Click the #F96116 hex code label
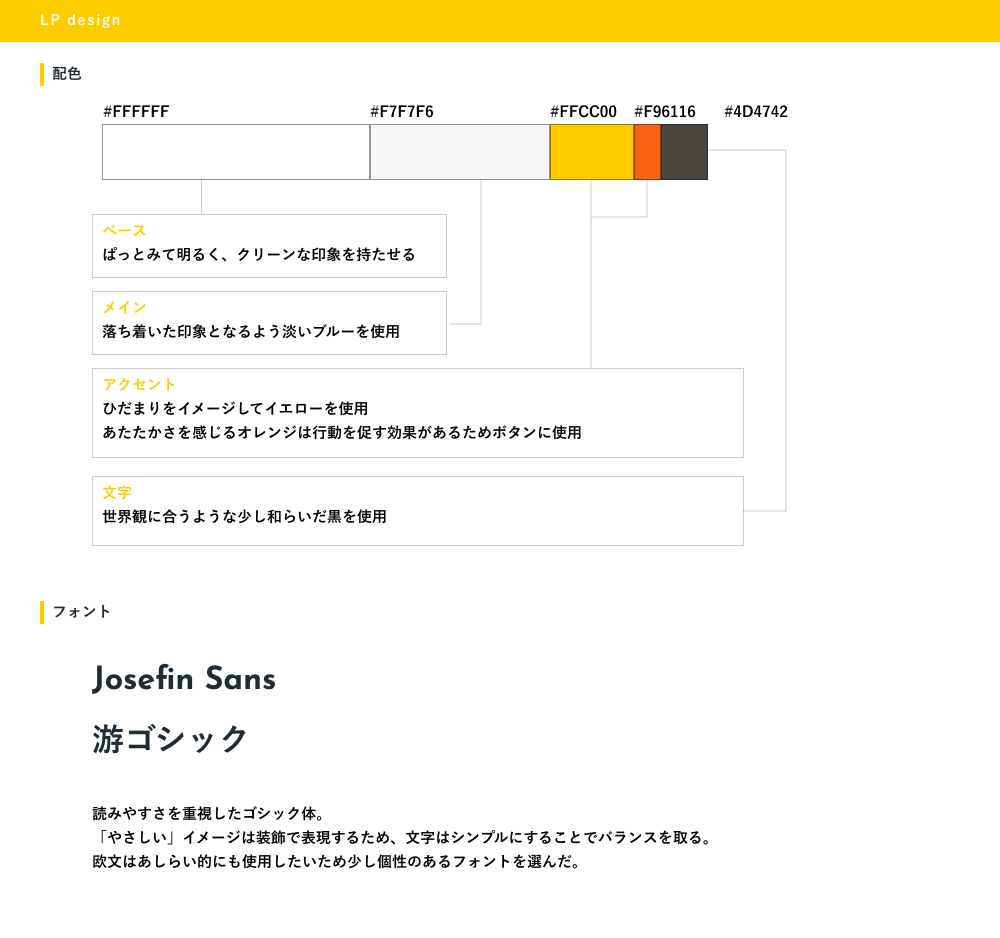This screenshot has height=938, width=1000. pyautogui.click(x=665, y=112)
